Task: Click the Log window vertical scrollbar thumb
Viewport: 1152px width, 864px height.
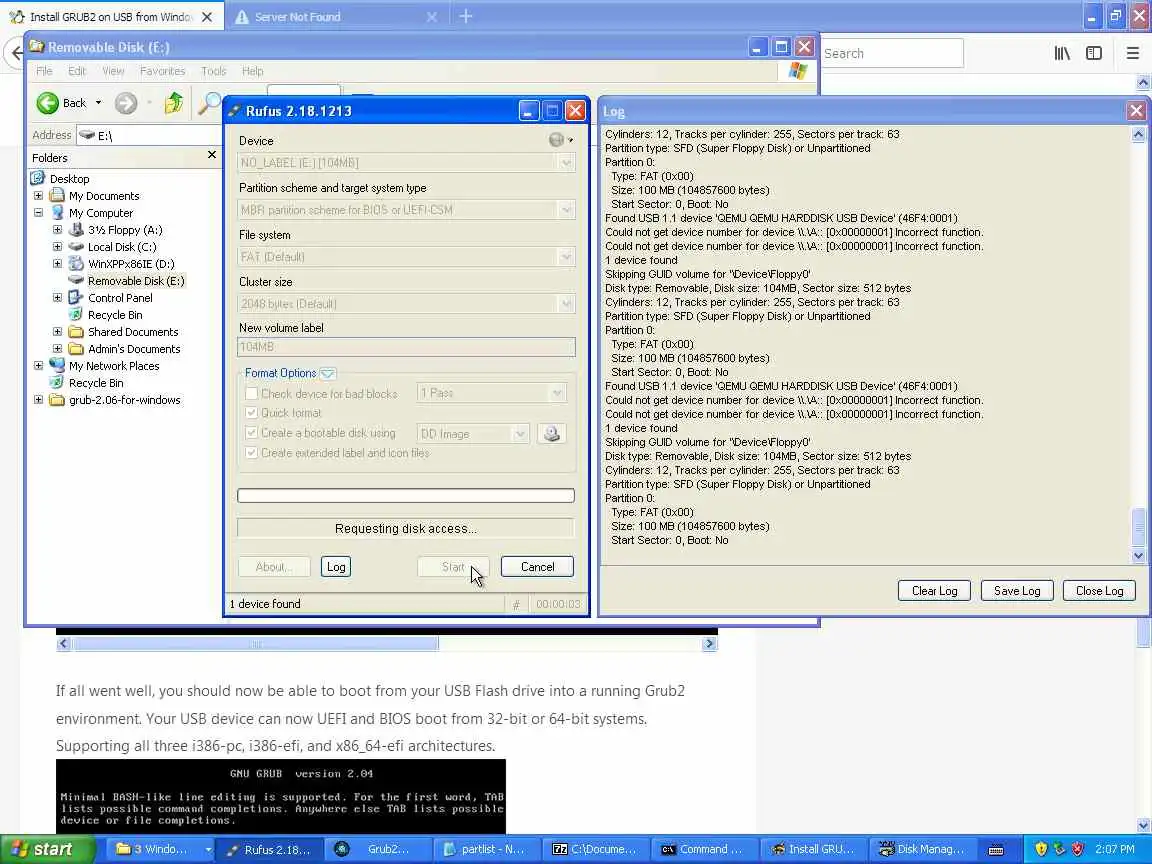Action: click(1138, 526)
